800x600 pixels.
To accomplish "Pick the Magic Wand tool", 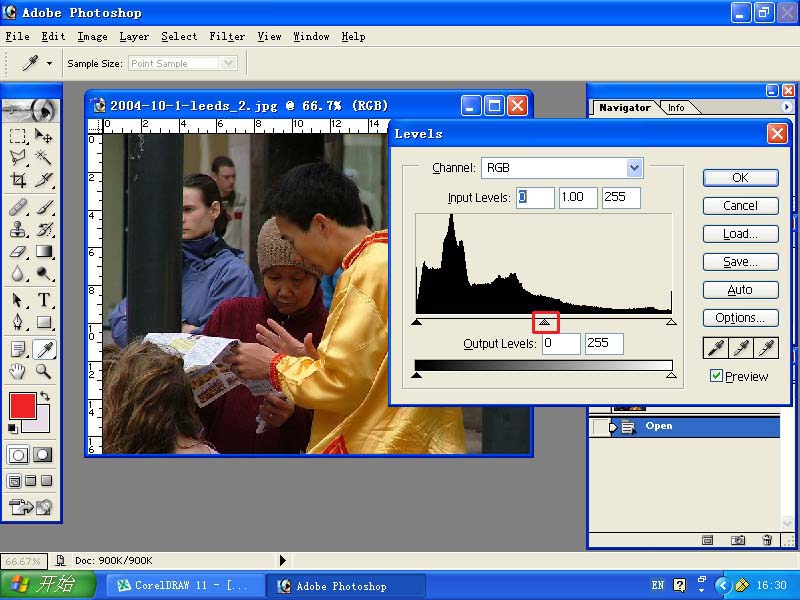I will (44, 158).
